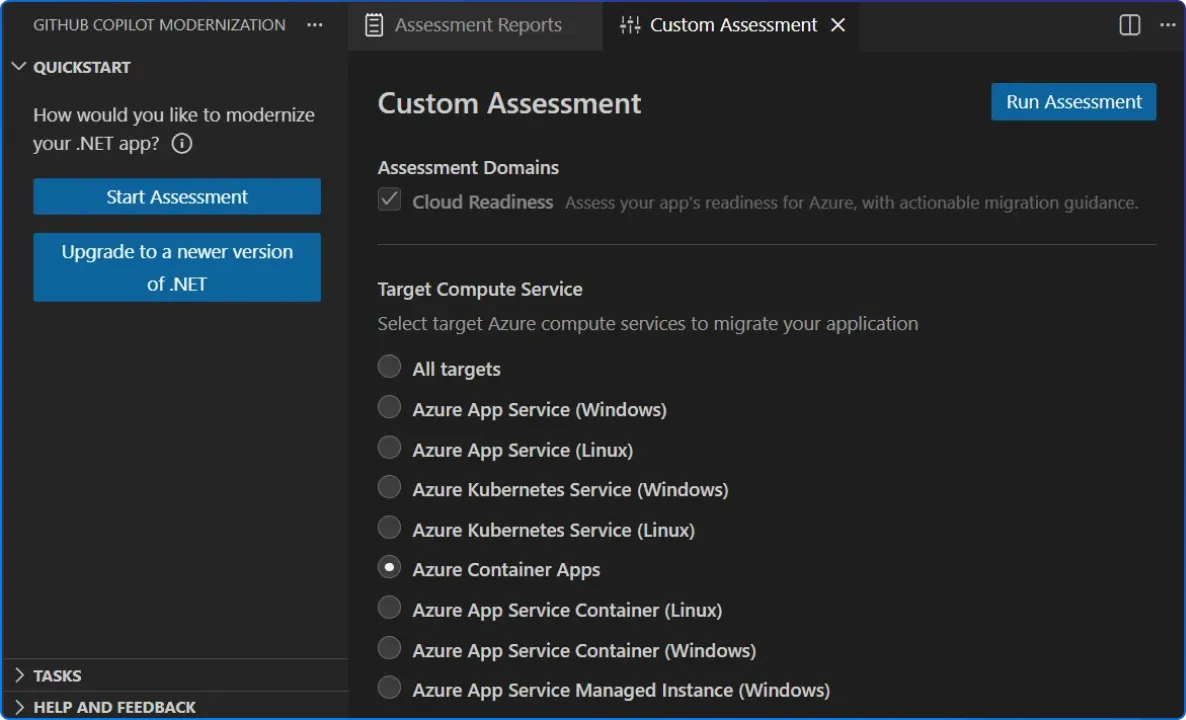
Task: Select Azure App Service (Windows) as target
Action: click(x=389, y=407)
